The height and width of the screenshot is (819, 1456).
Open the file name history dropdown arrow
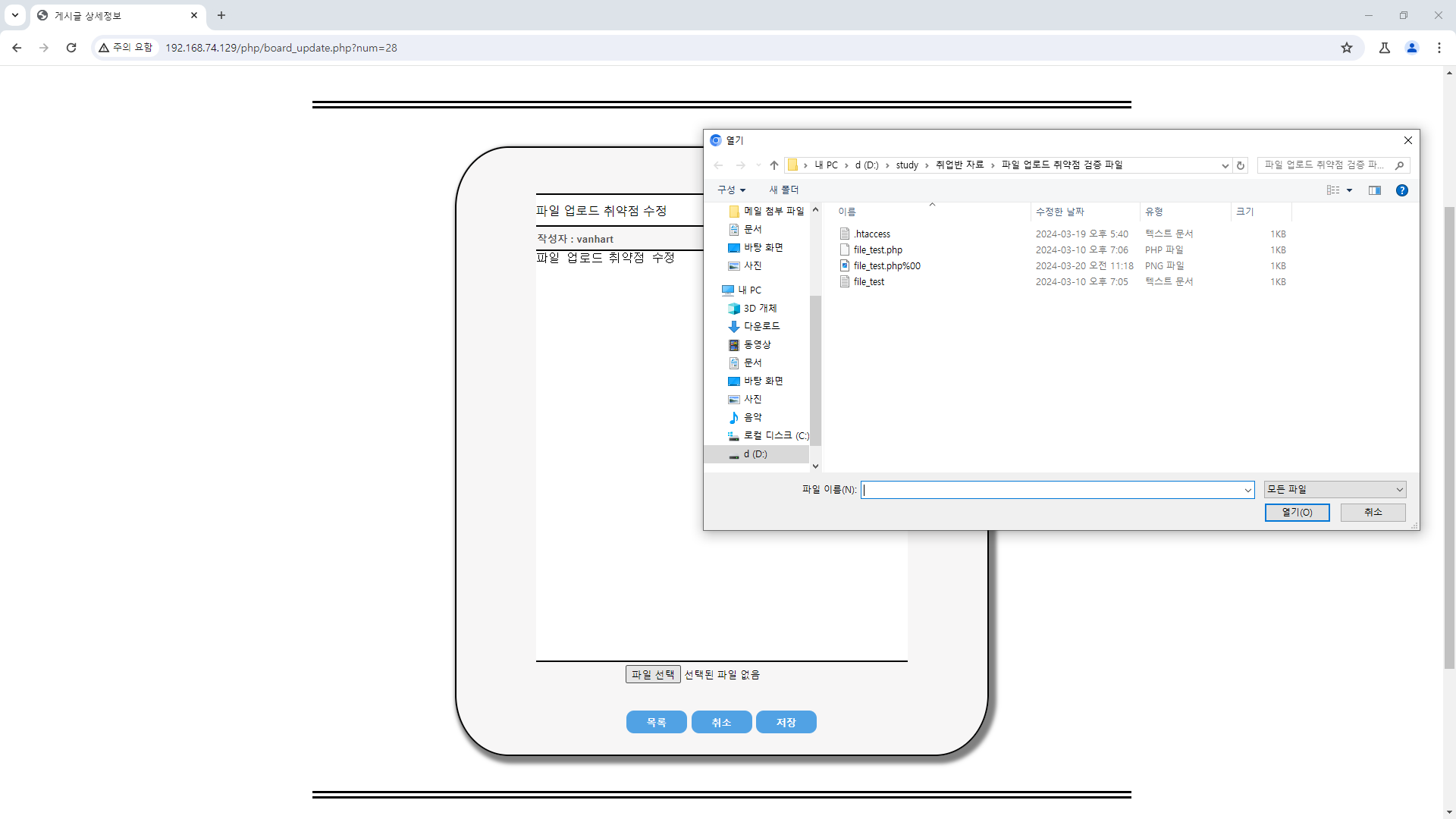[1247, 491]
